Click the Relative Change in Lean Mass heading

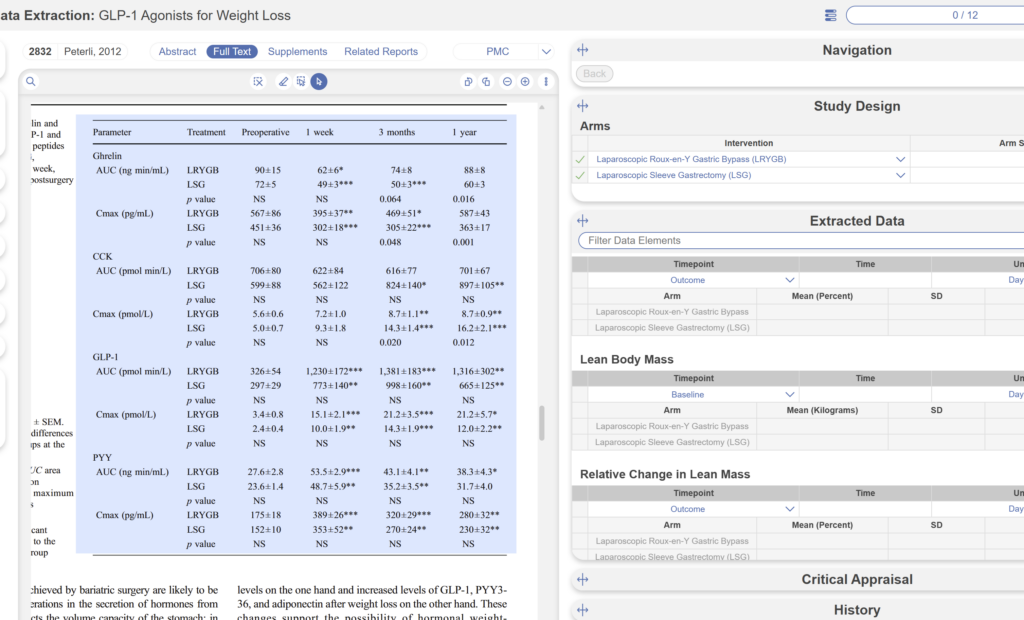pyautogui.click(x=665, y=474)
